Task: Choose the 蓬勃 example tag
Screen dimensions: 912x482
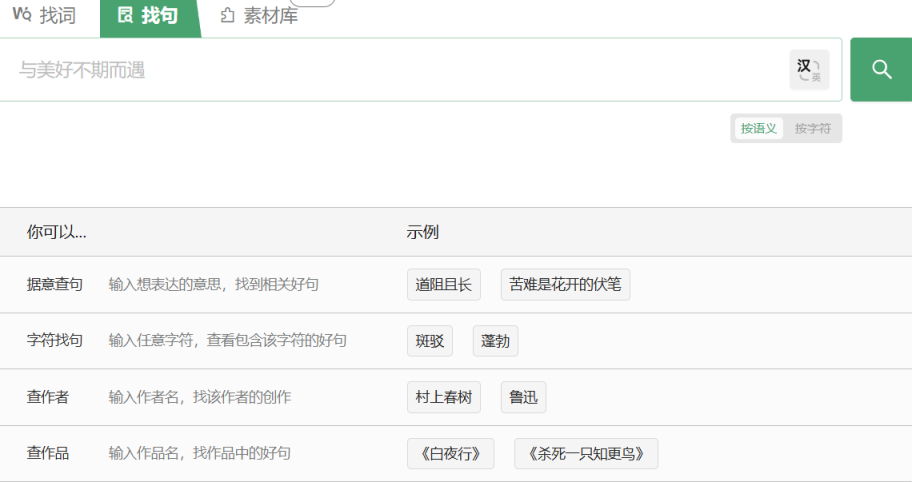Action: click(x=495, y=341)
